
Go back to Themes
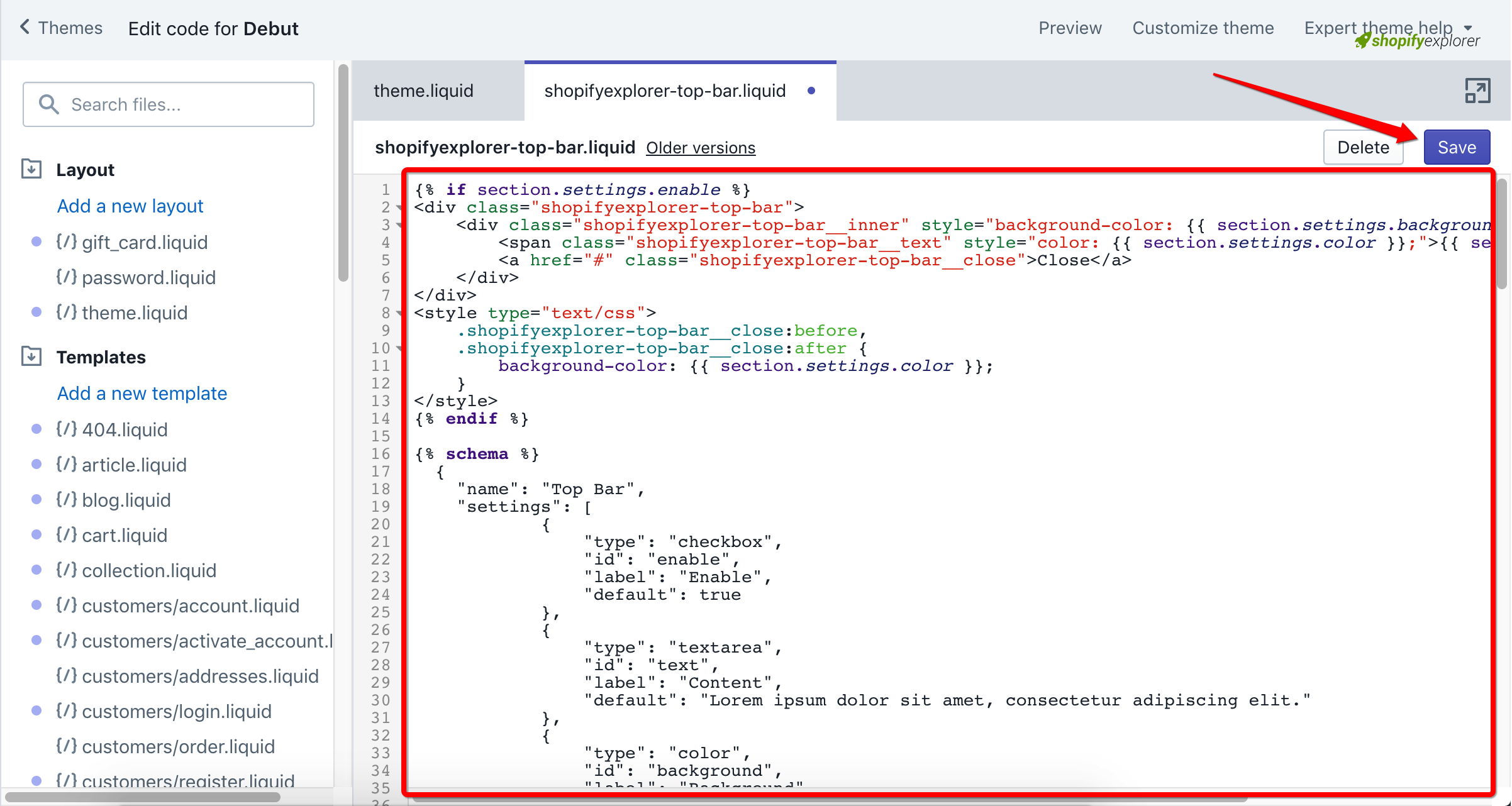[70, 28]
